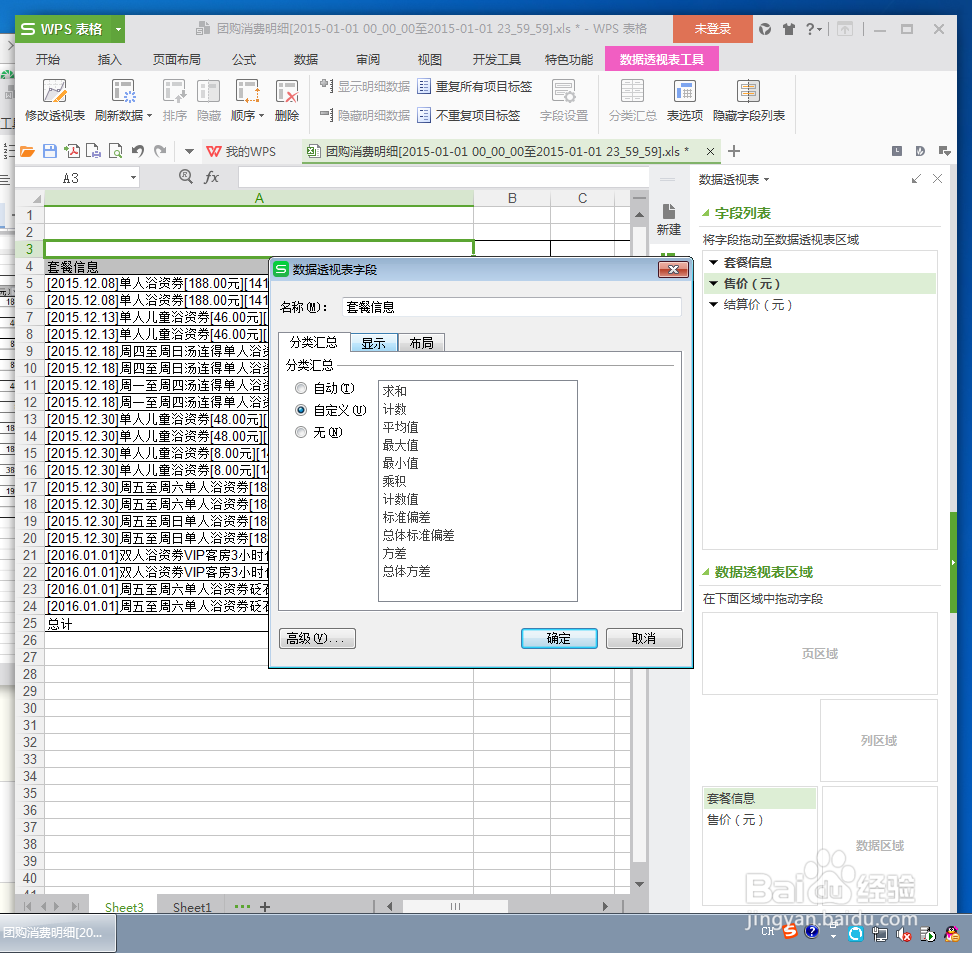Click the Delete icon (删除) in ribbon

click(x=287, y=92)
